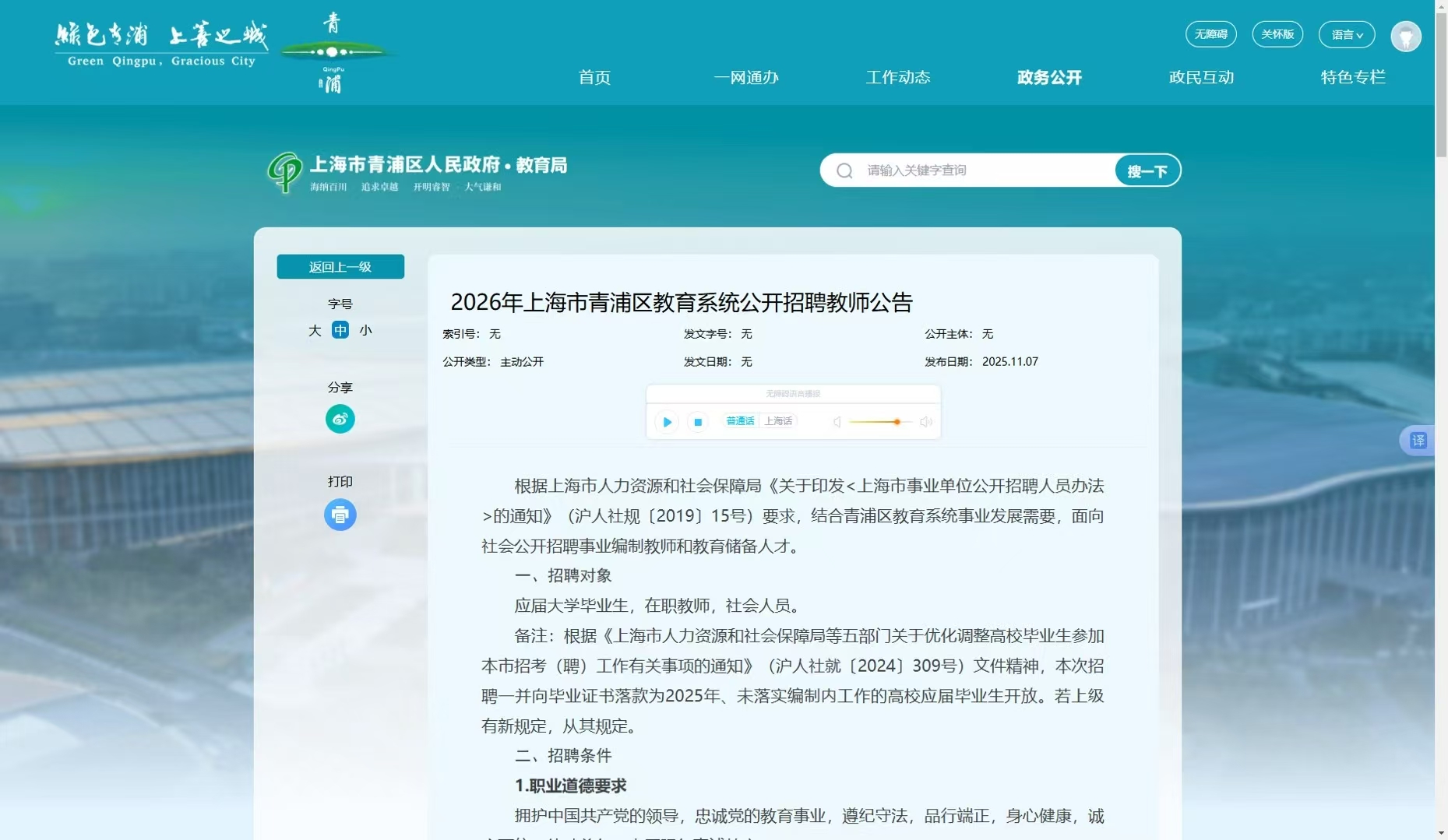Click the user avatar icon at top right
The height and width of the screenshot is (840, 1448).
pyautogui.click(x=1406, y=36)
